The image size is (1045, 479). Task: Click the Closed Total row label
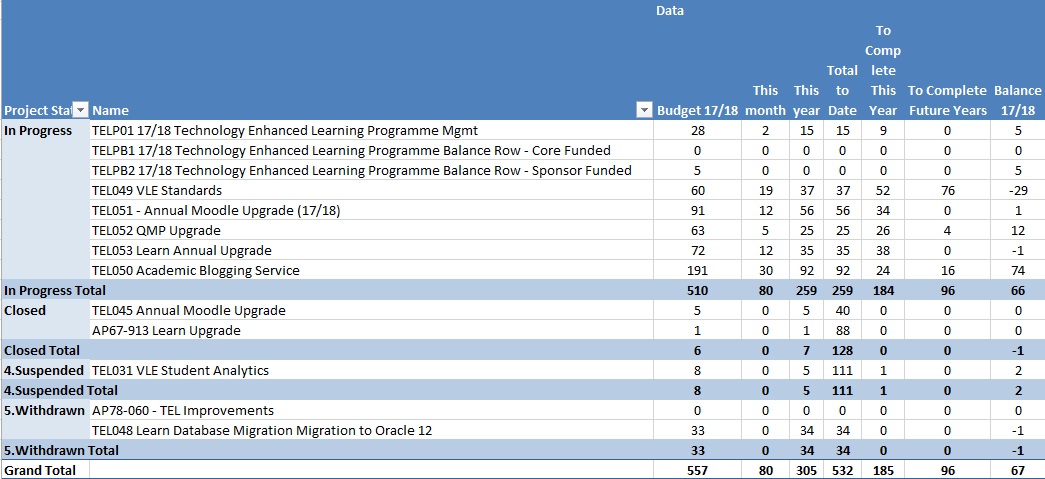[x=42, y=350]
